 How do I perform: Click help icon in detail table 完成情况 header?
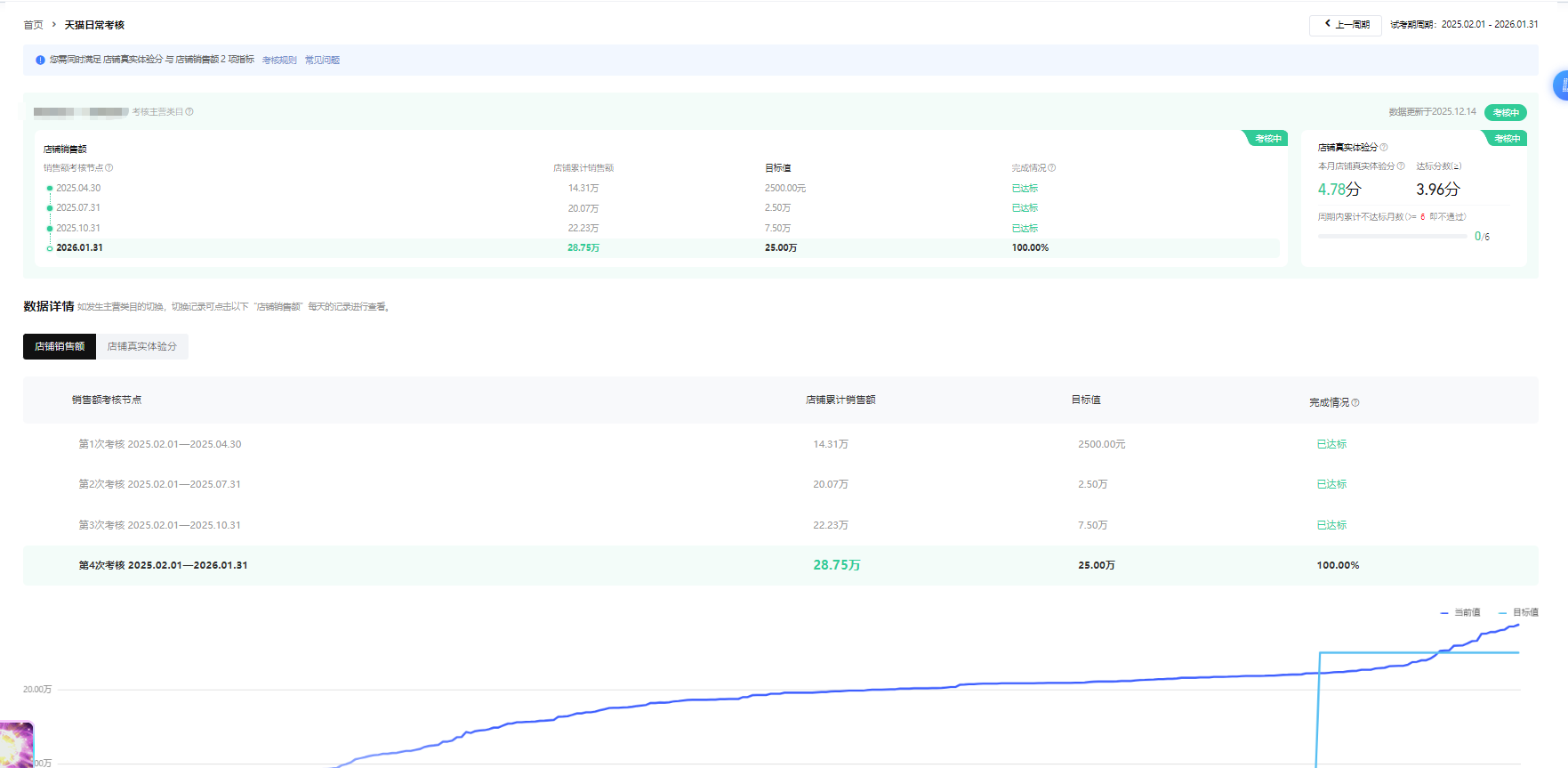pos(1355,403)
